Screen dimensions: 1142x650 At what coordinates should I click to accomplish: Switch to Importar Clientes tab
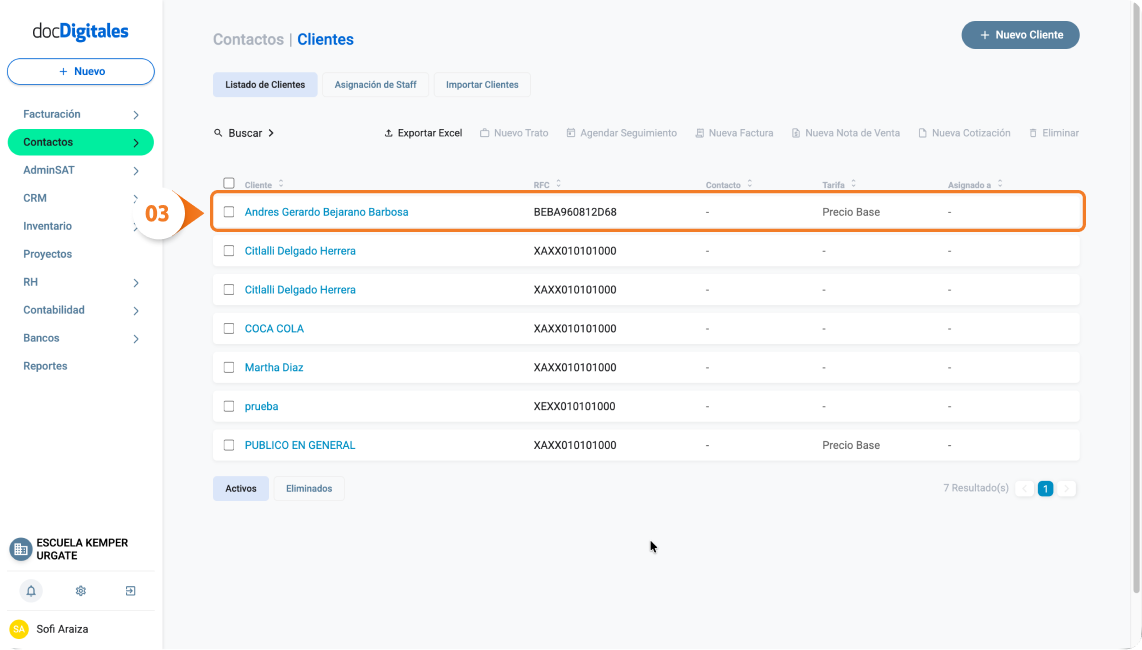point(482,85)
